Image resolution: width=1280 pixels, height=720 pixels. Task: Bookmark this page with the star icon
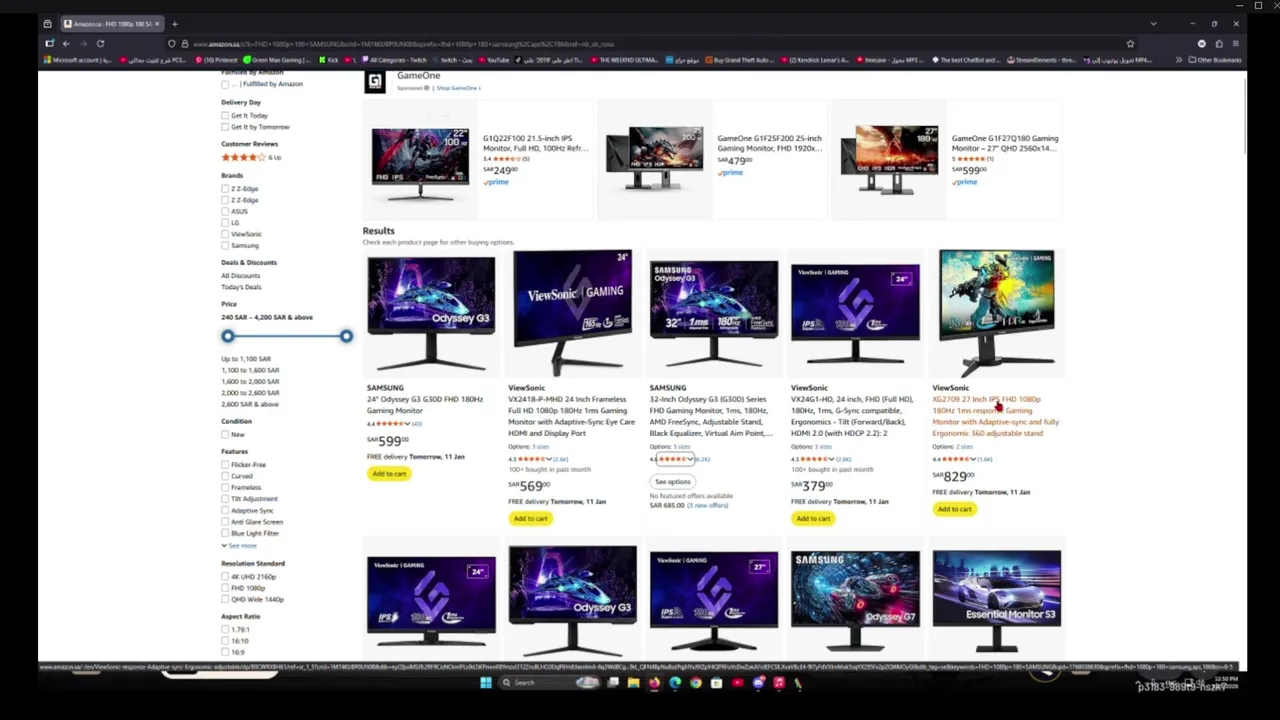[x=1130, y=44]
